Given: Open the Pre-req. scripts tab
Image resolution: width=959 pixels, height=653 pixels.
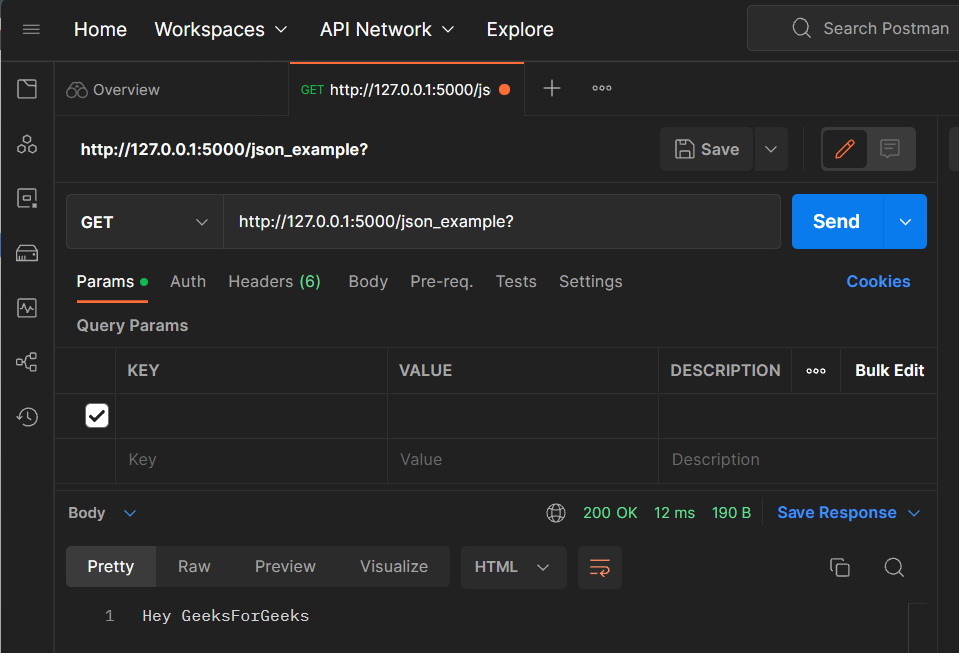Looking at the screenshot, I should pyautogui.click(x=442, y=282).
